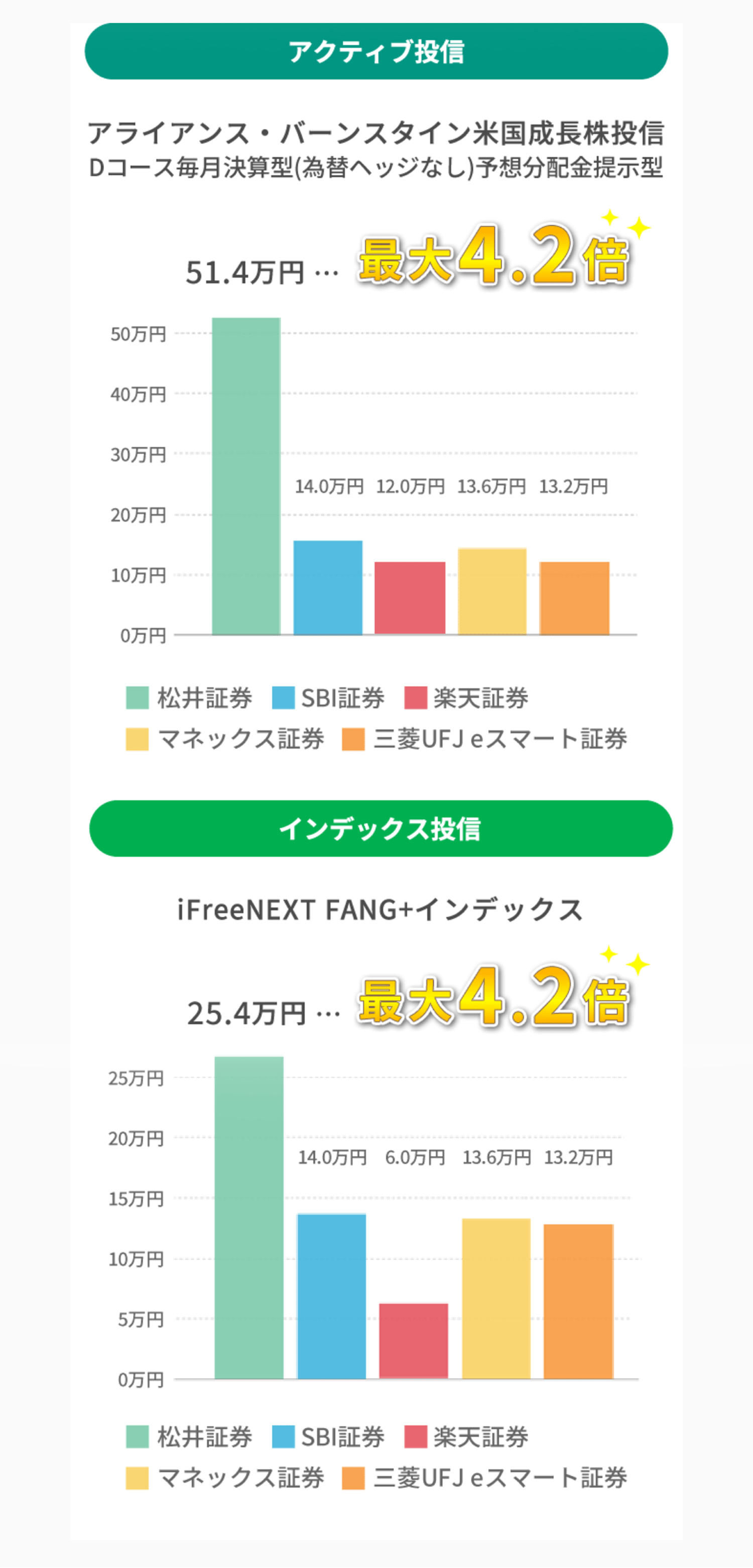Click the 25.4万円 amount label
753x1568 pixels.
point(246,1014)
